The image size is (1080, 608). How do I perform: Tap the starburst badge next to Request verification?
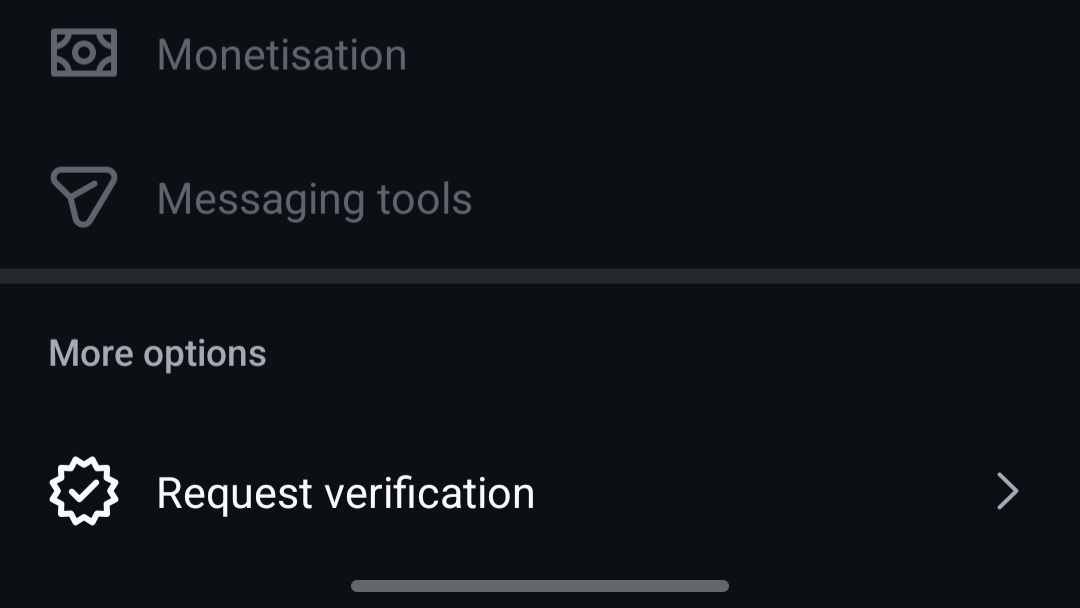[83, 490]
